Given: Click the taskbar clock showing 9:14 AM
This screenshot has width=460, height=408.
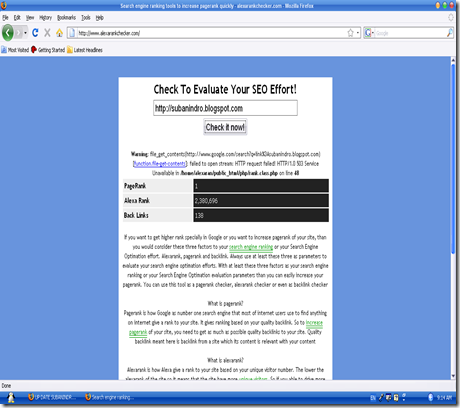Looking at the screenshot, I should click(444, 397).
